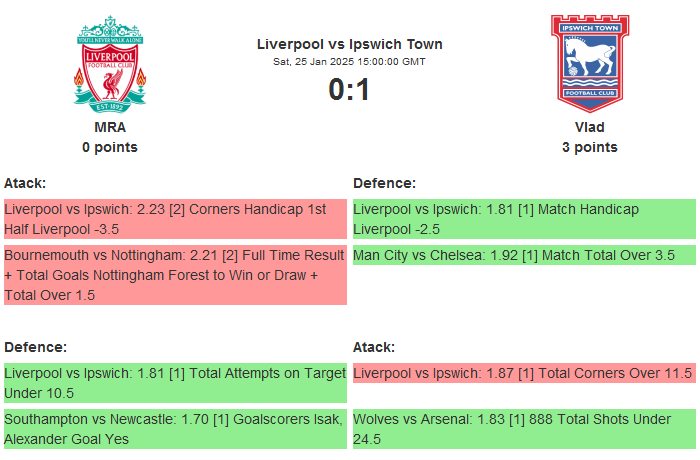Click the lower-left Defence section heading
This screenshot has width=700, height=460.
pos(35,347)
